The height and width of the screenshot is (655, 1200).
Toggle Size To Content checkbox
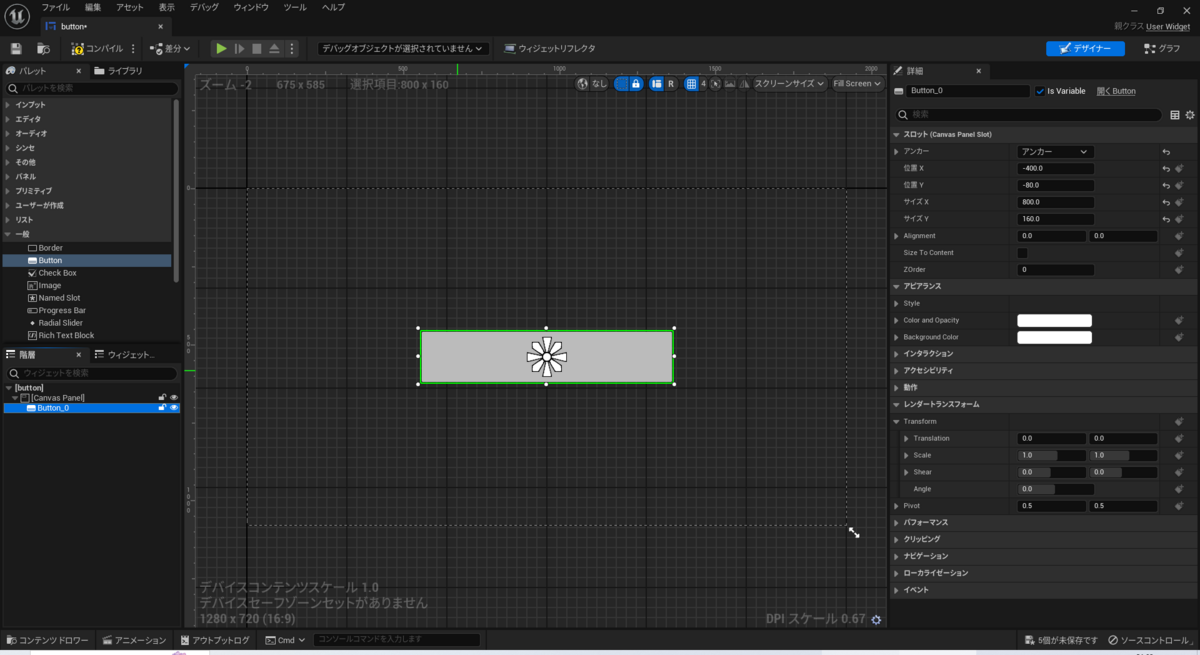click(1022, 253)
